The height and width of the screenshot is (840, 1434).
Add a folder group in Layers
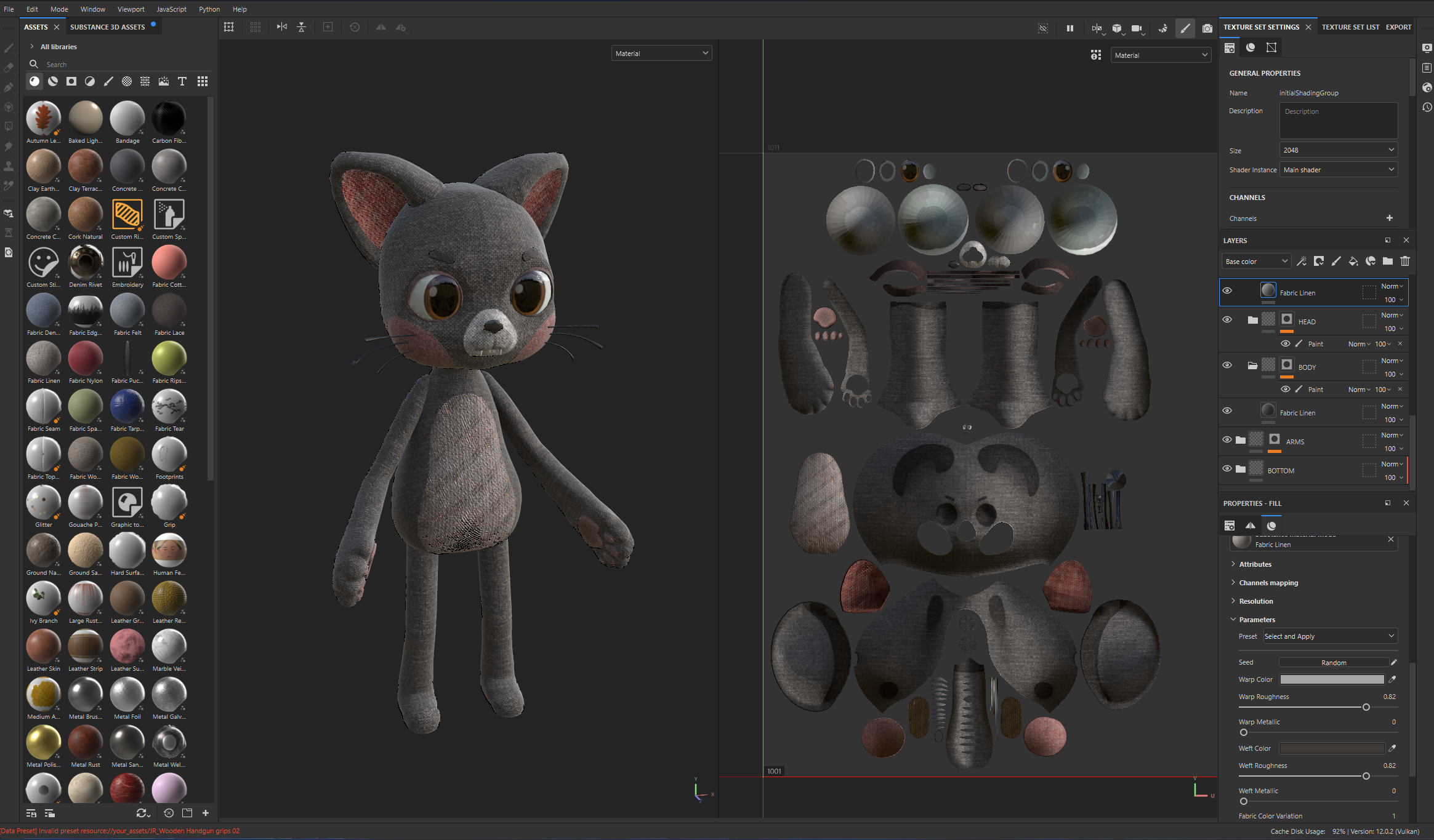1388,261
